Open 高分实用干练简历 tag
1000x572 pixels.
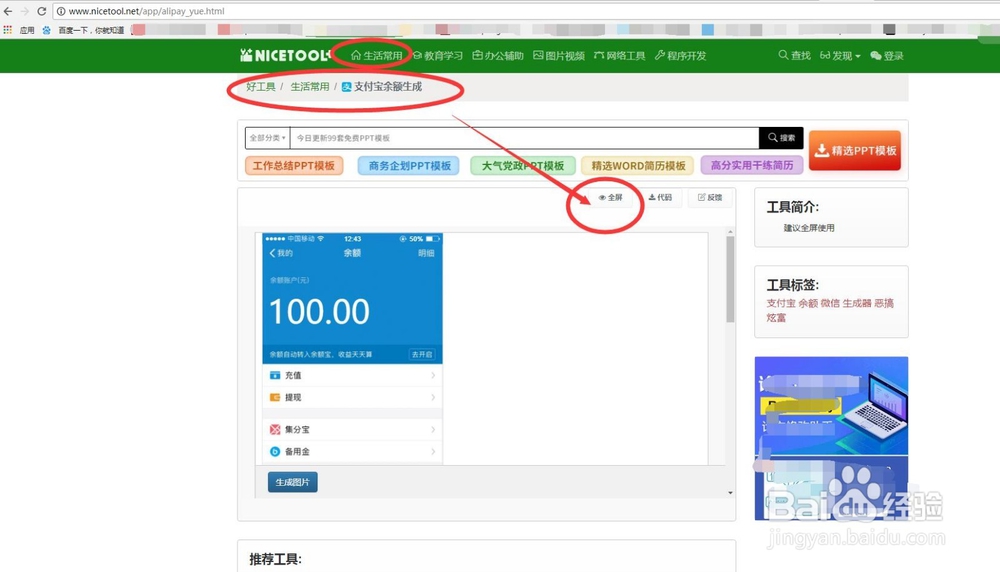tap(752, 166)
